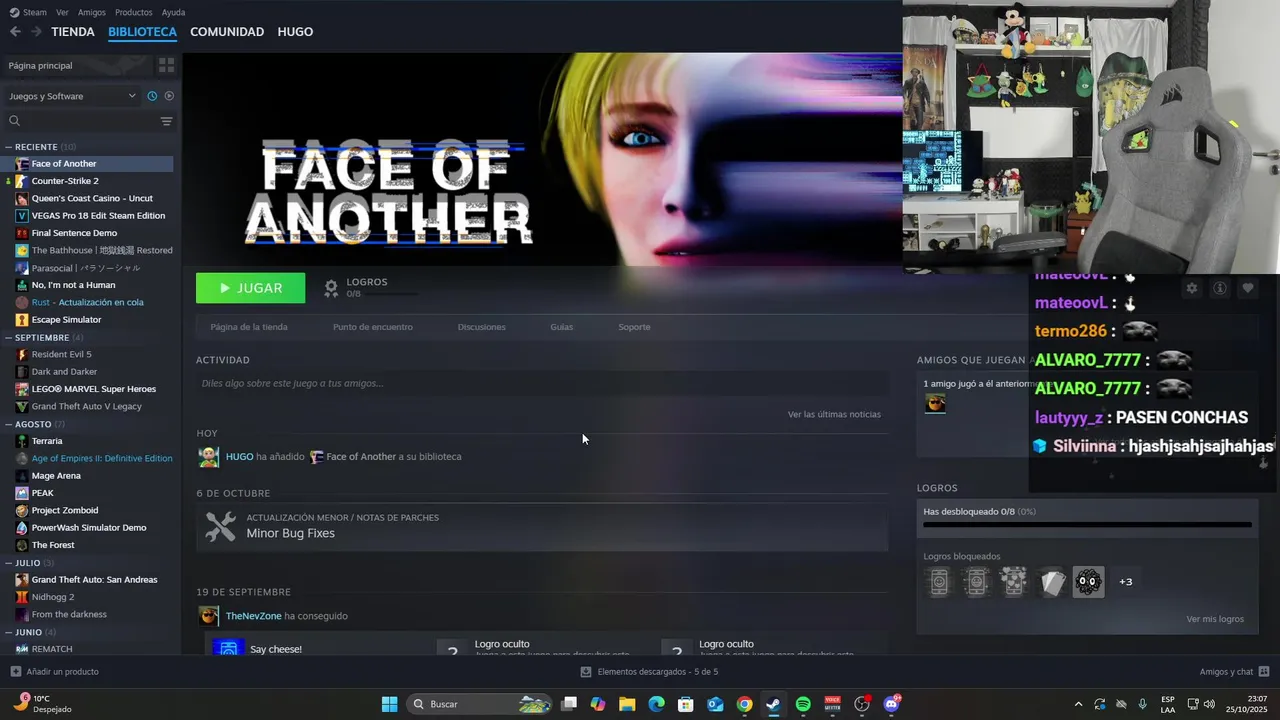The height and width of the screenshot is (720, 1280).
Task: Collapse the RECIENTE section
Action: [x=9, y=147]
